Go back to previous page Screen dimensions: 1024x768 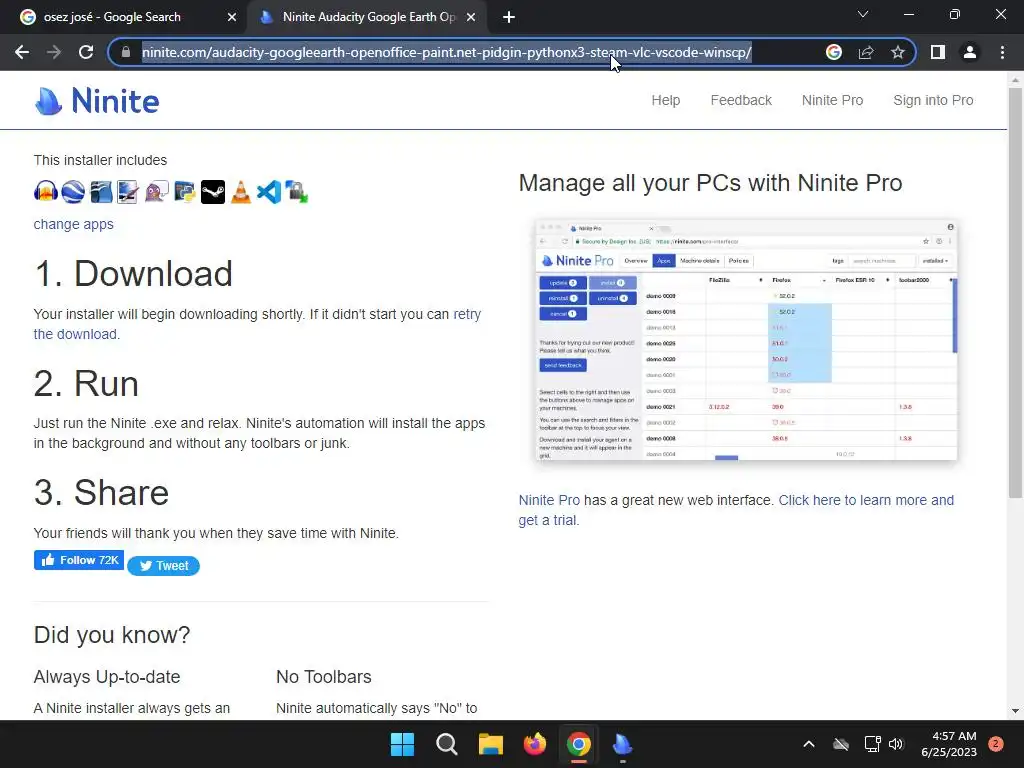pos(22,52)
